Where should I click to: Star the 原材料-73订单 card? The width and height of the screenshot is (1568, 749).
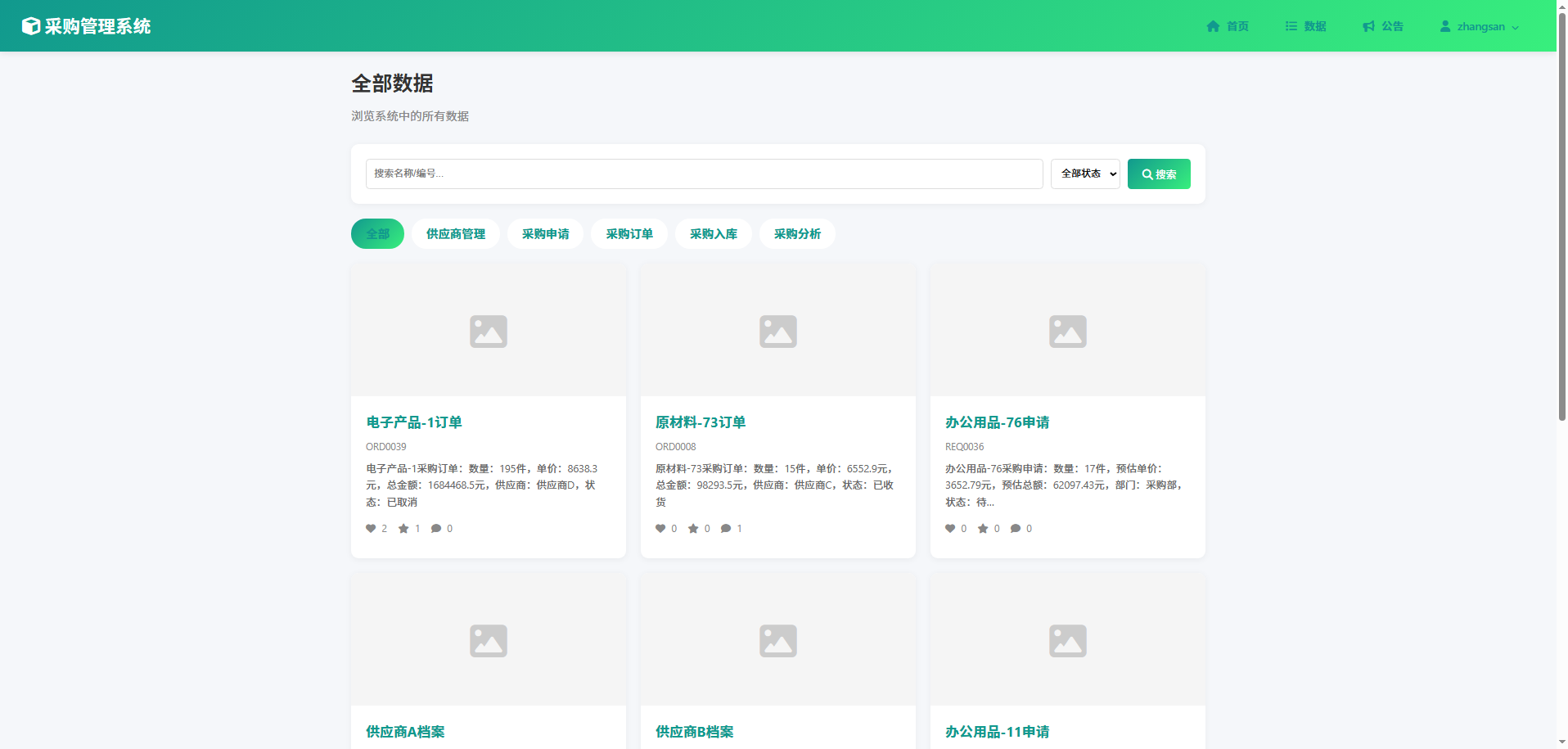(x=693, y=529)
